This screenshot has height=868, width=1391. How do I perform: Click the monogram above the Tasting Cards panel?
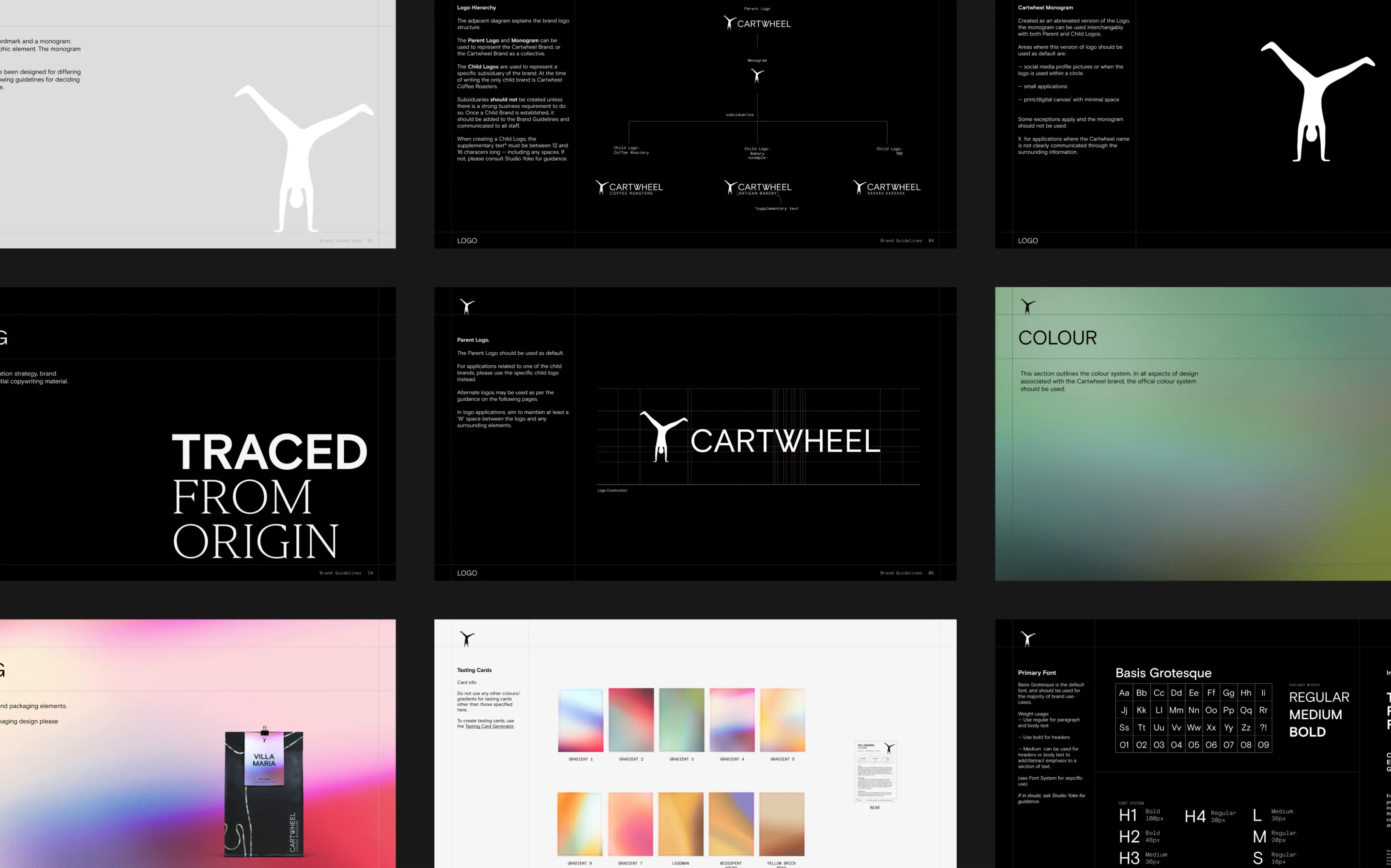coord(467,639)
